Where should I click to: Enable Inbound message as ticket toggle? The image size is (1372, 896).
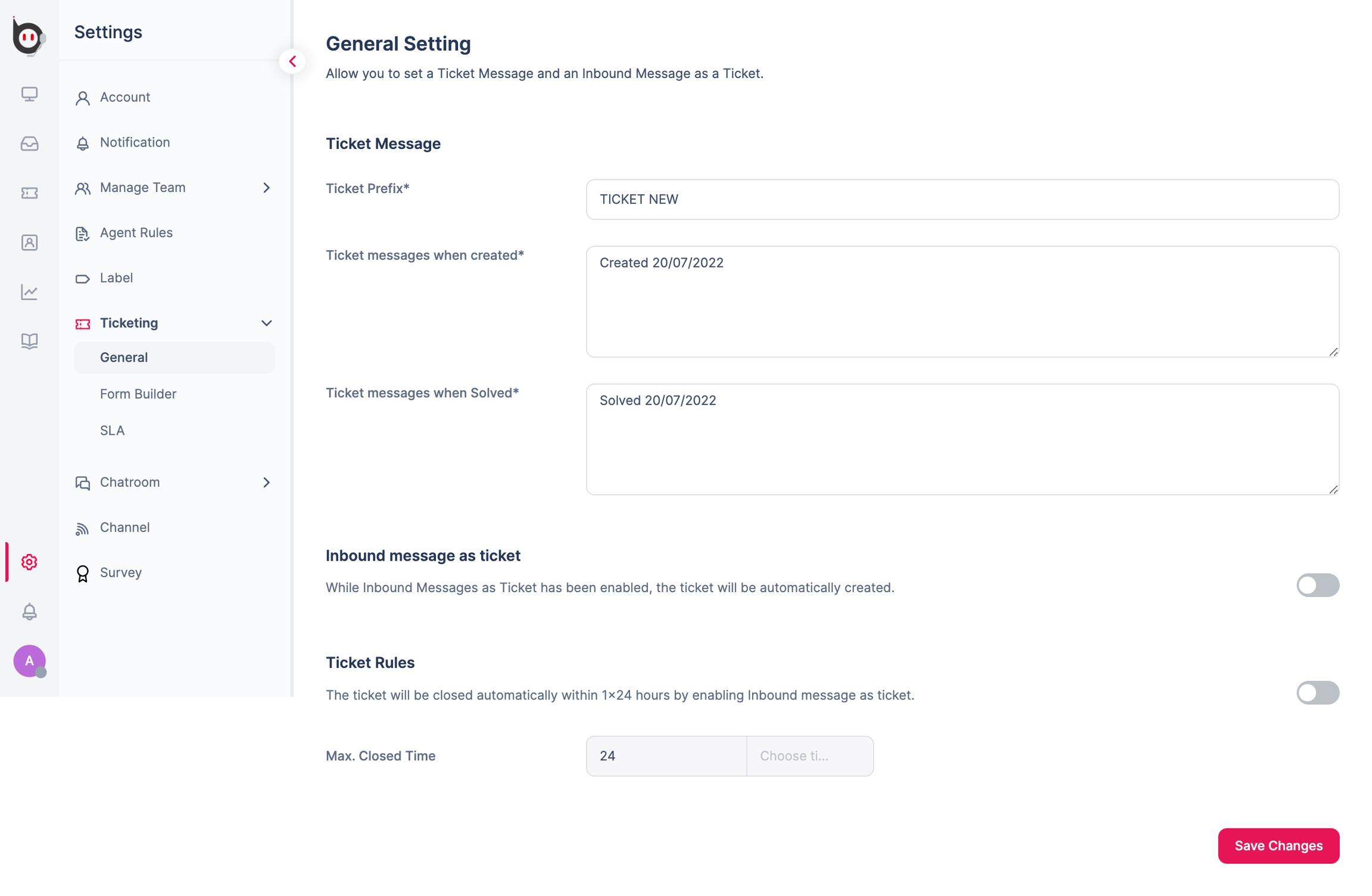[x=1317, y=585]
